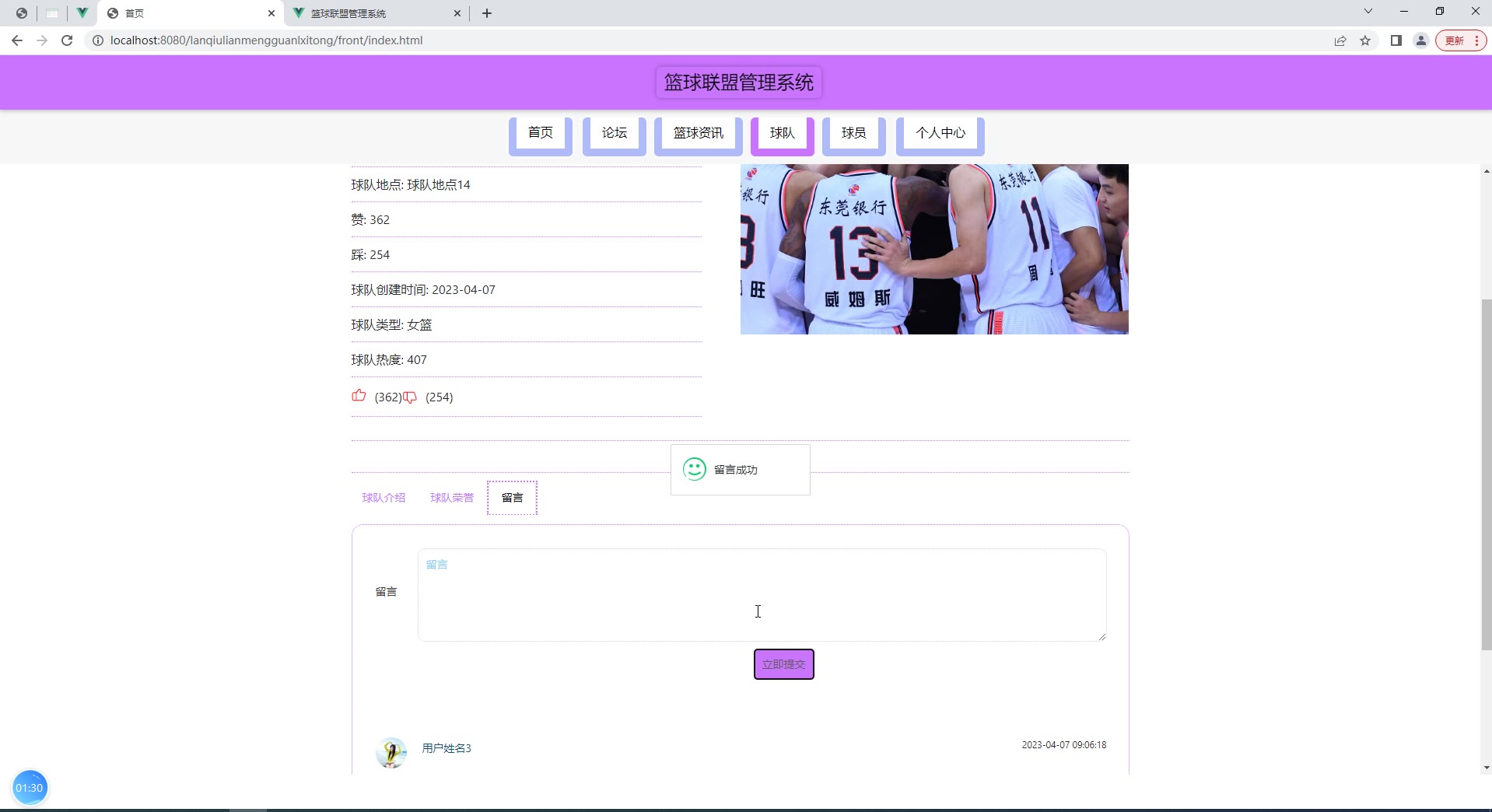The width and height of the screenshot is (1492, 812).
Task: Click the smiley icon in 留言成功 toast
Action: click(695, 469)
